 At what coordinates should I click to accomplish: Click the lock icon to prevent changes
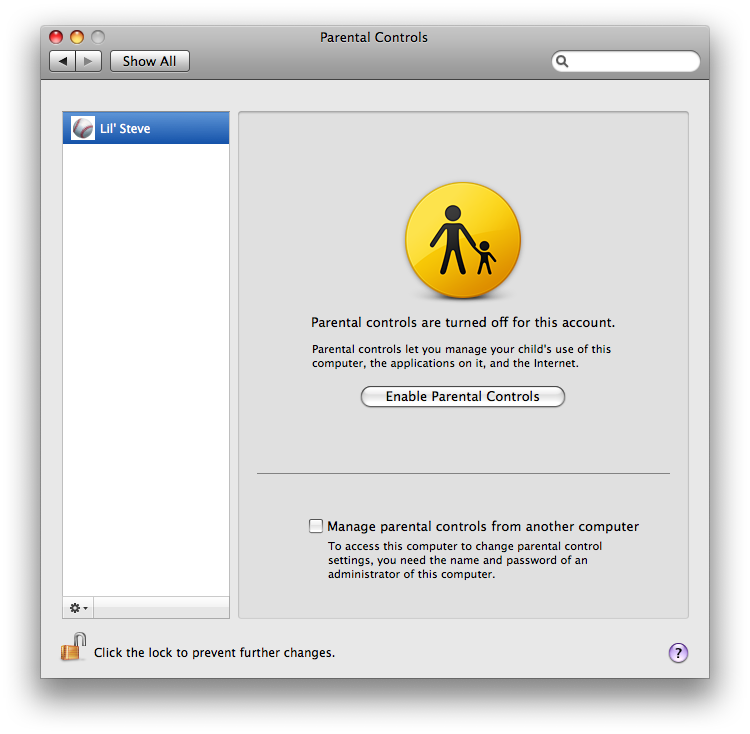point(74,647)
